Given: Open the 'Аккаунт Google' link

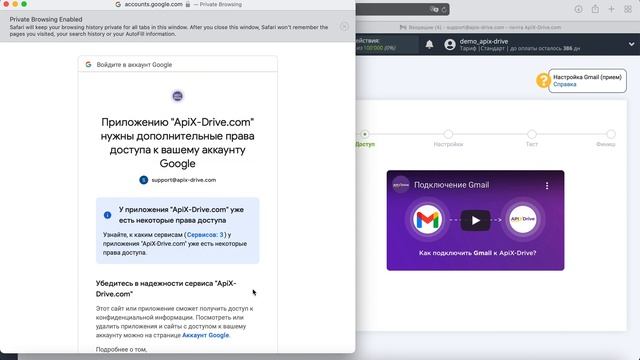Looking at the screenshot, I should pyautogui.click(x=206, y=335).
